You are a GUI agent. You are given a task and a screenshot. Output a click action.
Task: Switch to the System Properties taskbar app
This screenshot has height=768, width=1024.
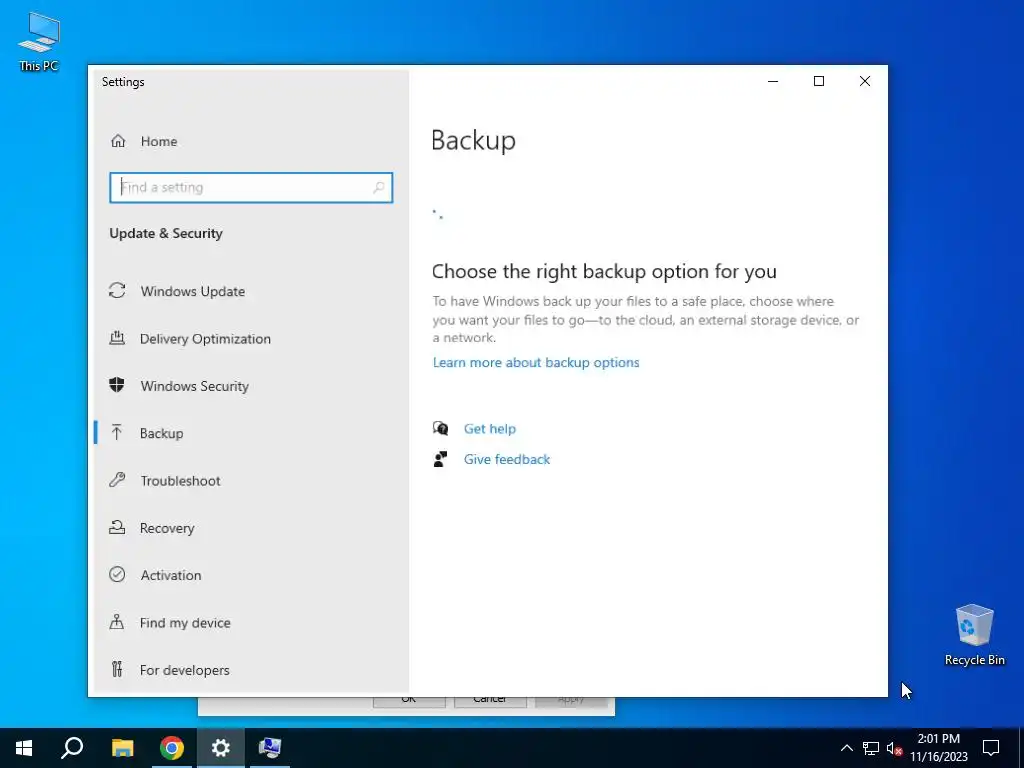(270, 748)
